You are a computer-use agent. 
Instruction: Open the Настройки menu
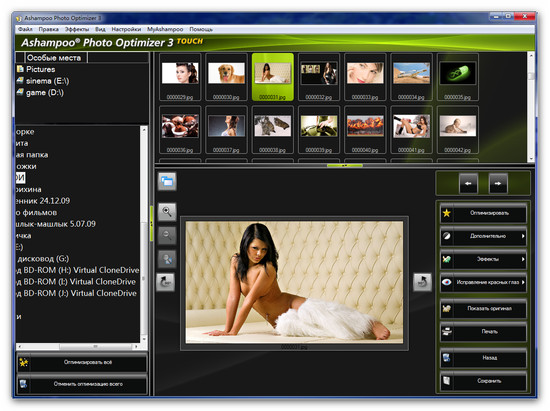[x=126, y=29]
